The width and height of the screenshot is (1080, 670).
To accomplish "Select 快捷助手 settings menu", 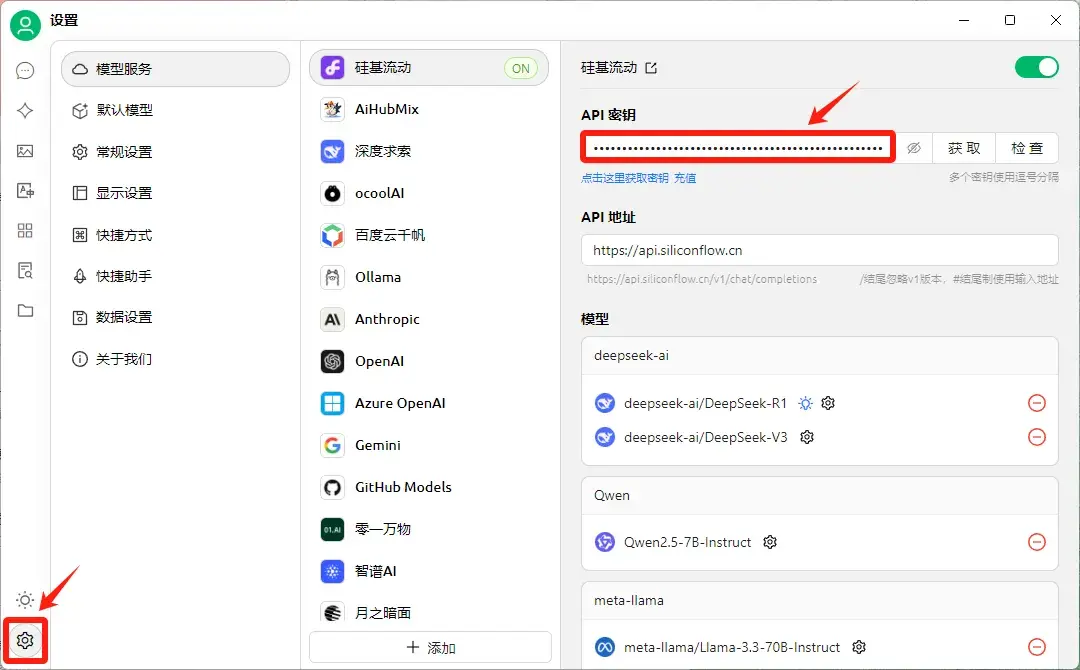I will 175,276.
